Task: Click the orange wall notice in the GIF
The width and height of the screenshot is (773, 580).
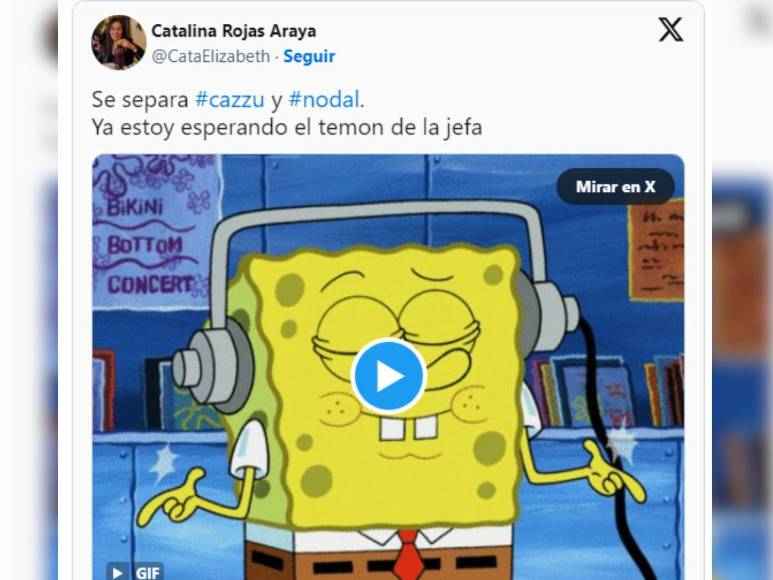Action: [656, 250]
